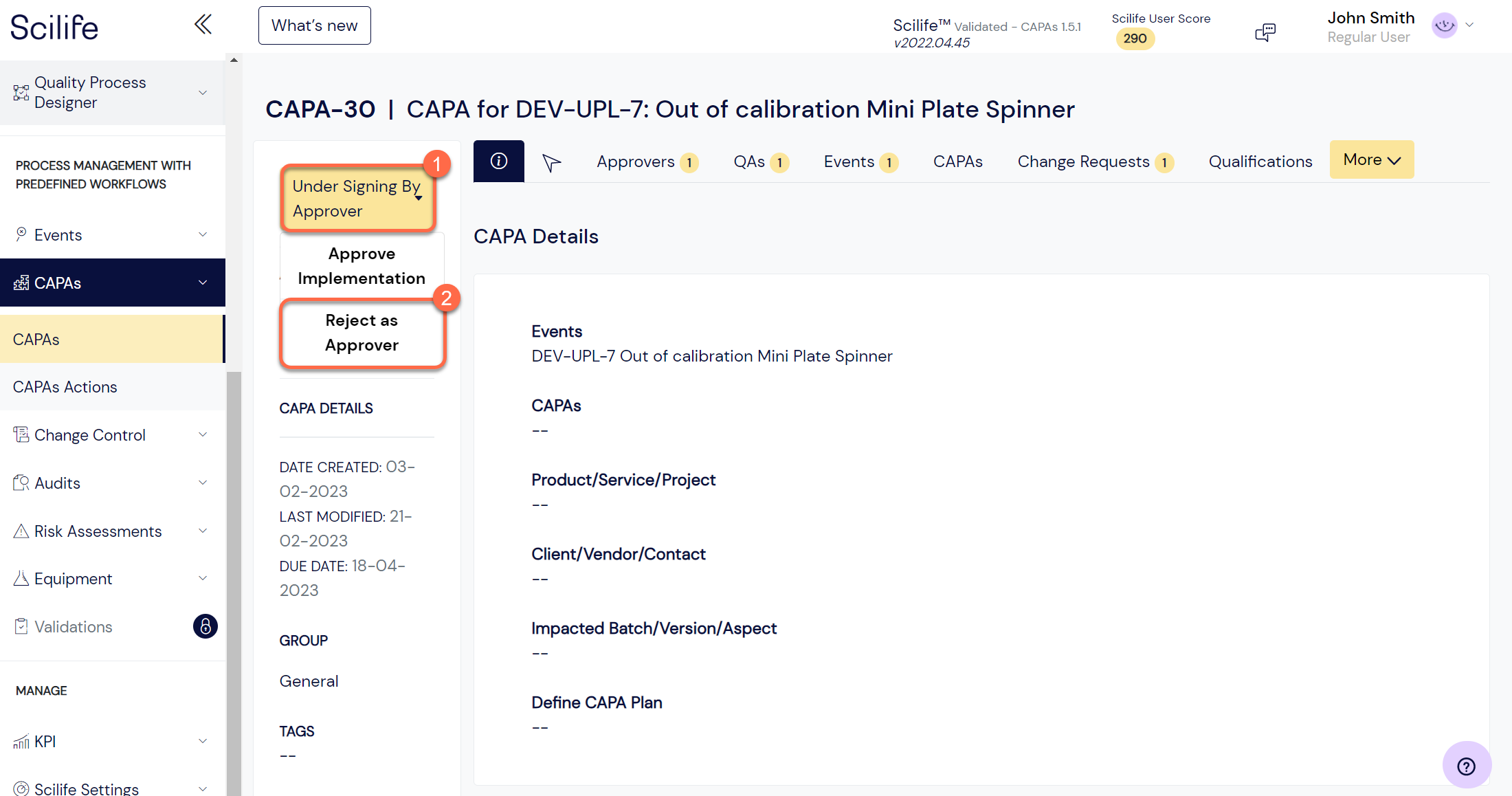
Task: Collapse the sidebar with double-arrow icon
Action: click(203, 25)
